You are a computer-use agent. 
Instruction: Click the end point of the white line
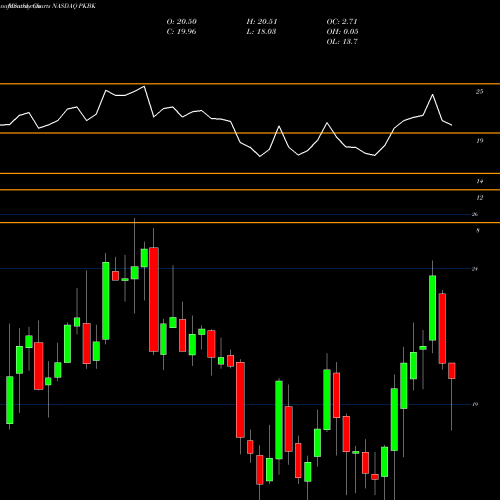pyautogui.click(x=452, y=125)
